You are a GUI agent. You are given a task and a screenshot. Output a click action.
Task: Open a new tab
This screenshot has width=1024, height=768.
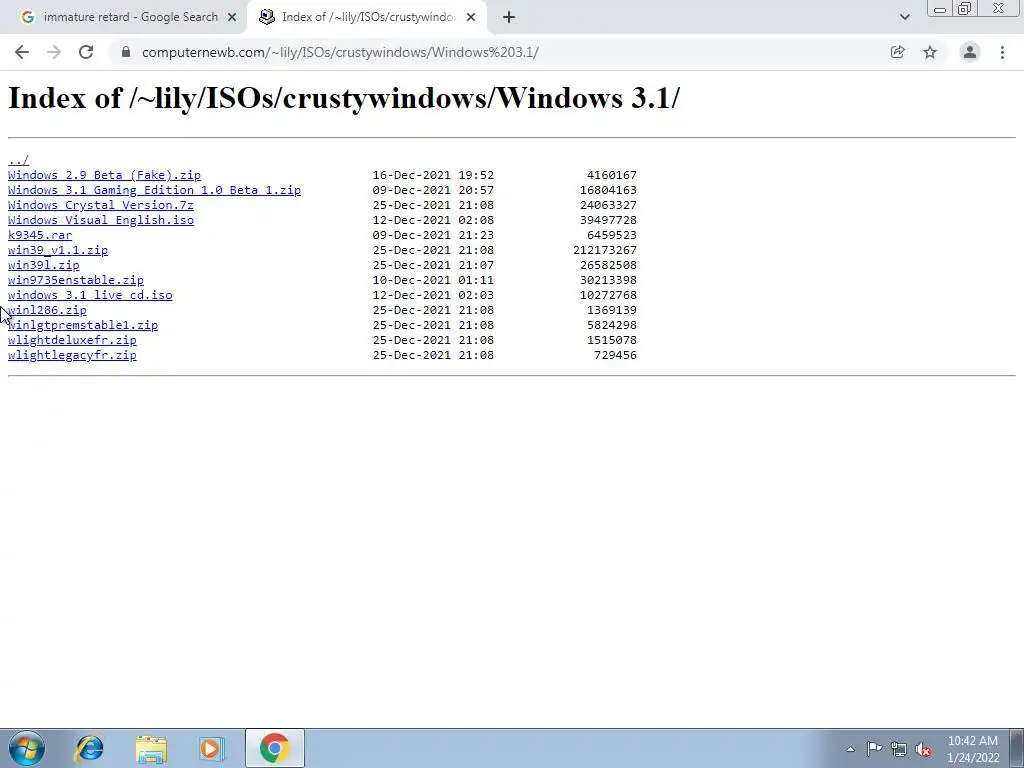click(x=509, y=18)
